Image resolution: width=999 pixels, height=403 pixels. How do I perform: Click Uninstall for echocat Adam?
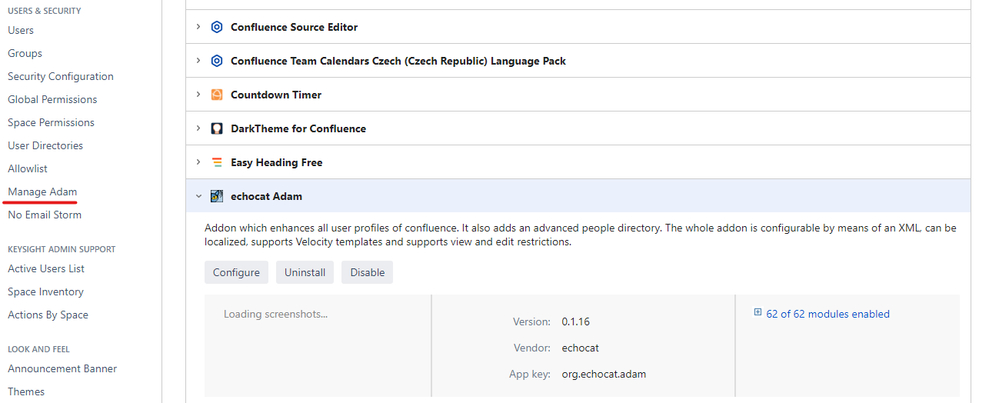(305, 272)
